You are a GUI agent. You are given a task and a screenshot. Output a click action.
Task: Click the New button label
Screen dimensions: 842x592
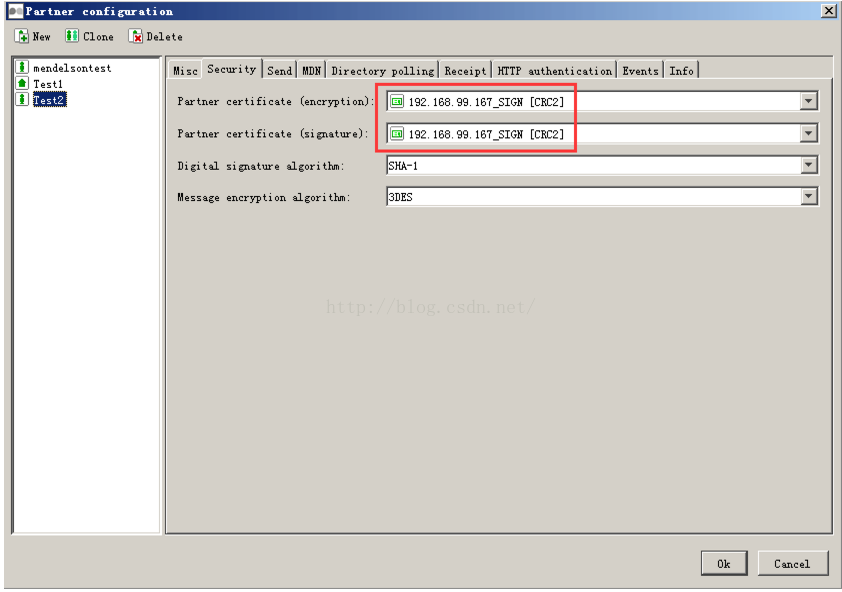point(41,37)
